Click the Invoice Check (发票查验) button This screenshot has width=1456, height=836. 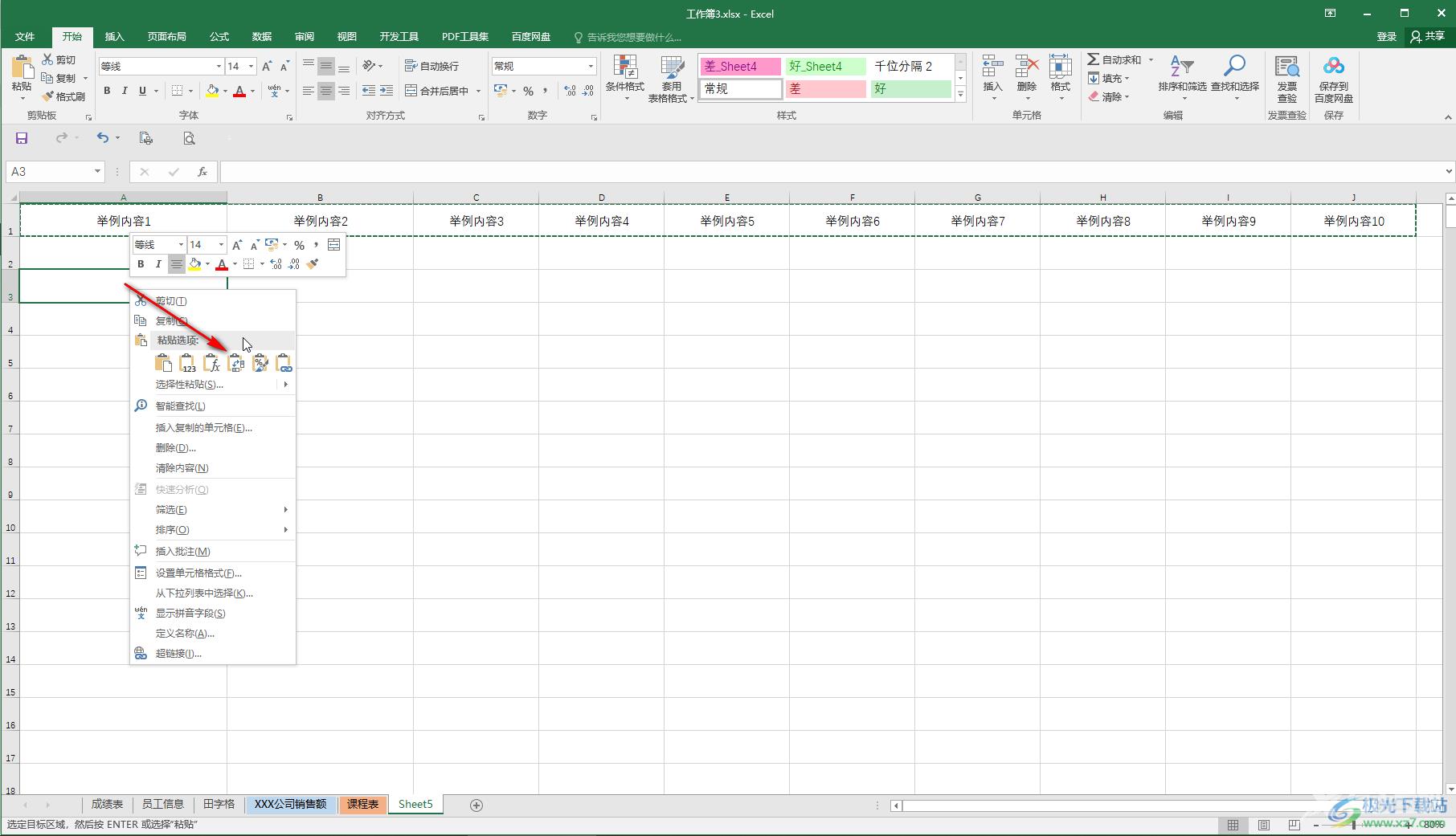[x=1287, y=79]
